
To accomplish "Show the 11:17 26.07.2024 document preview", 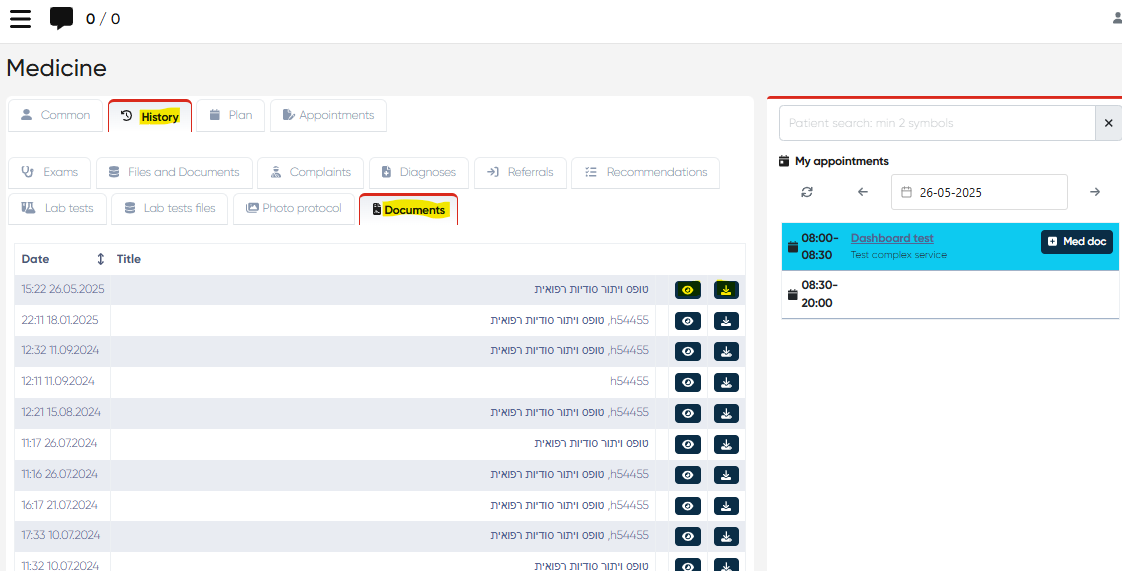I will coord(688,444).
